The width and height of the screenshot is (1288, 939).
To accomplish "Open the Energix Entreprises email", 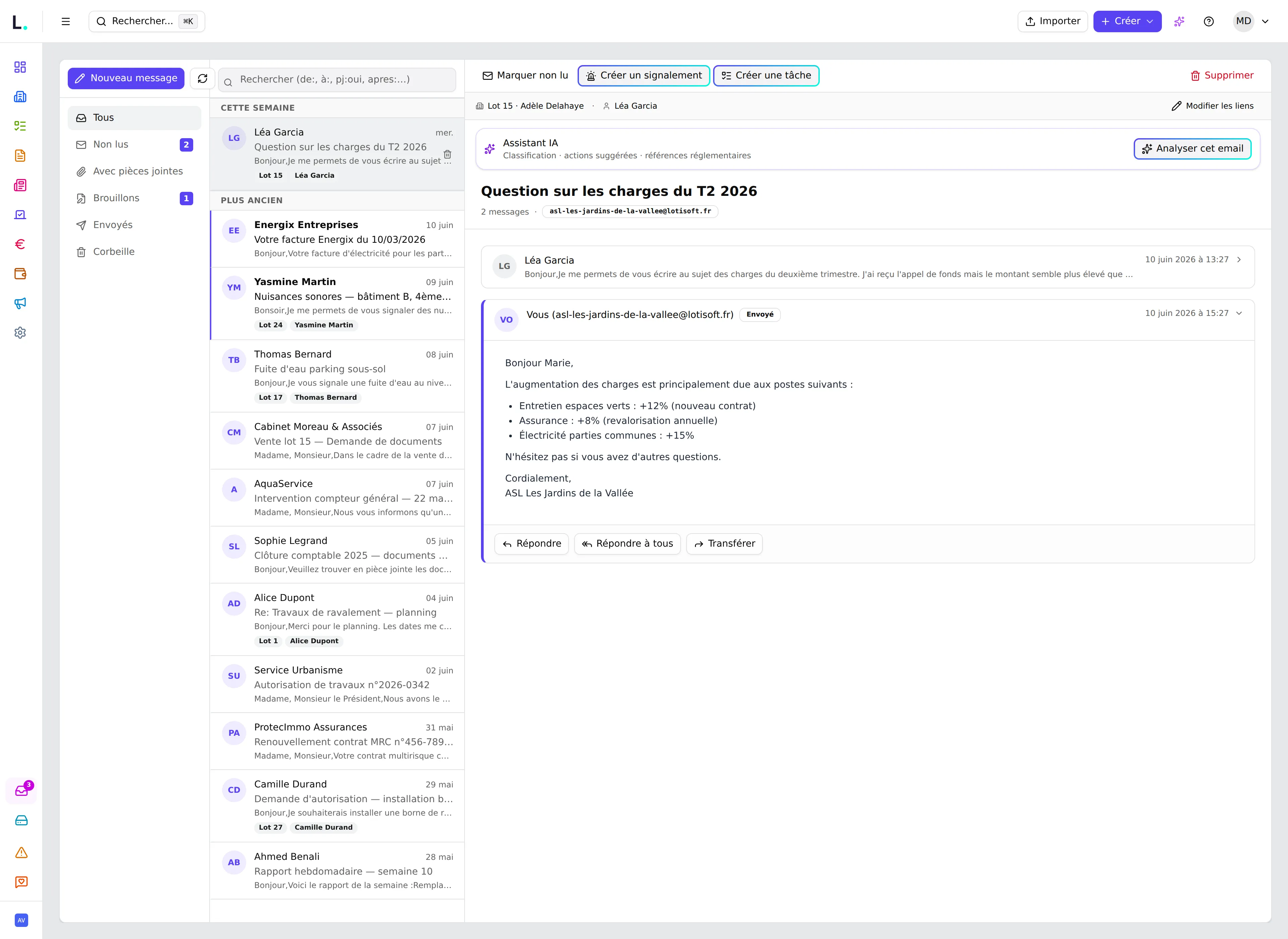I will tap(338, 239).
